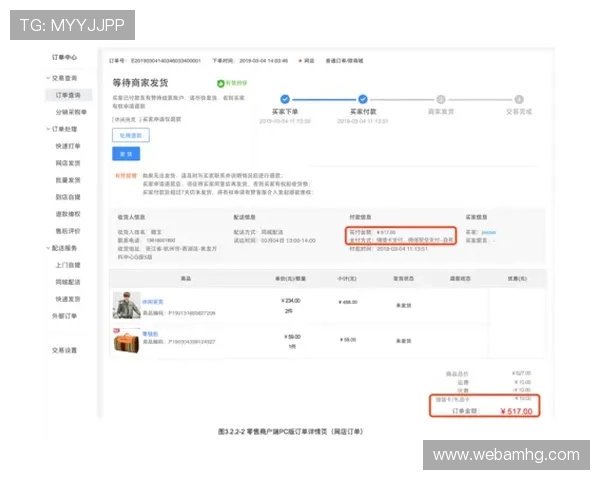Click the 付款信息 section heading
The image size is (600, 480).
point(360,217)
